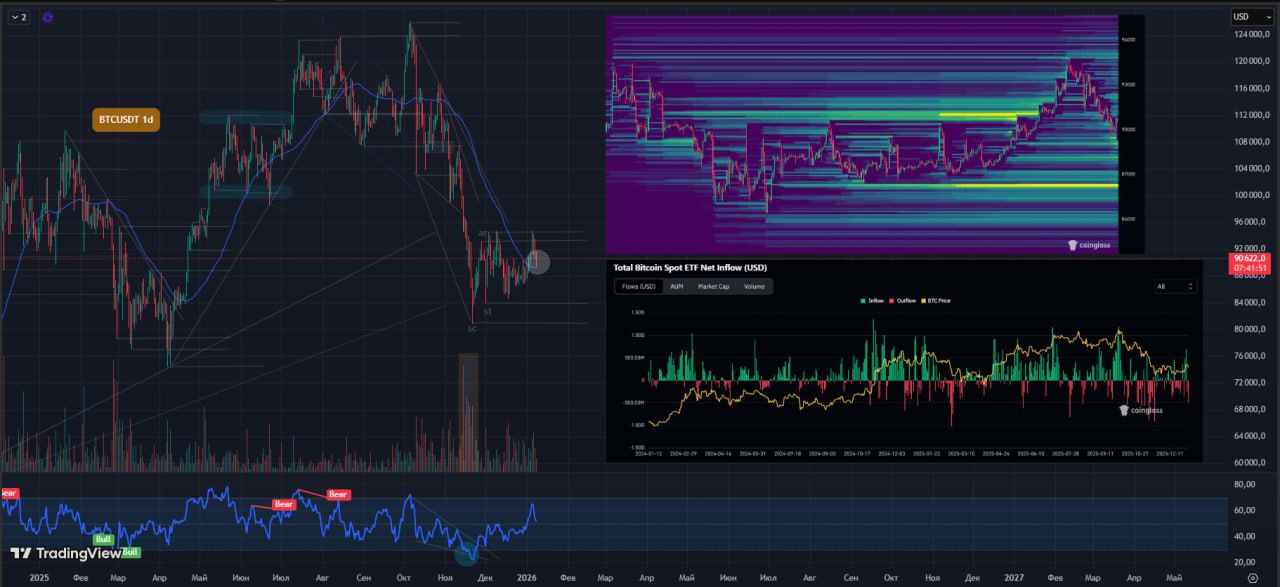Image resolution: width=1280 pixels, height=587 pixels.
Task: Open the All time range dropdown
Action: [x=1175, y=286]
